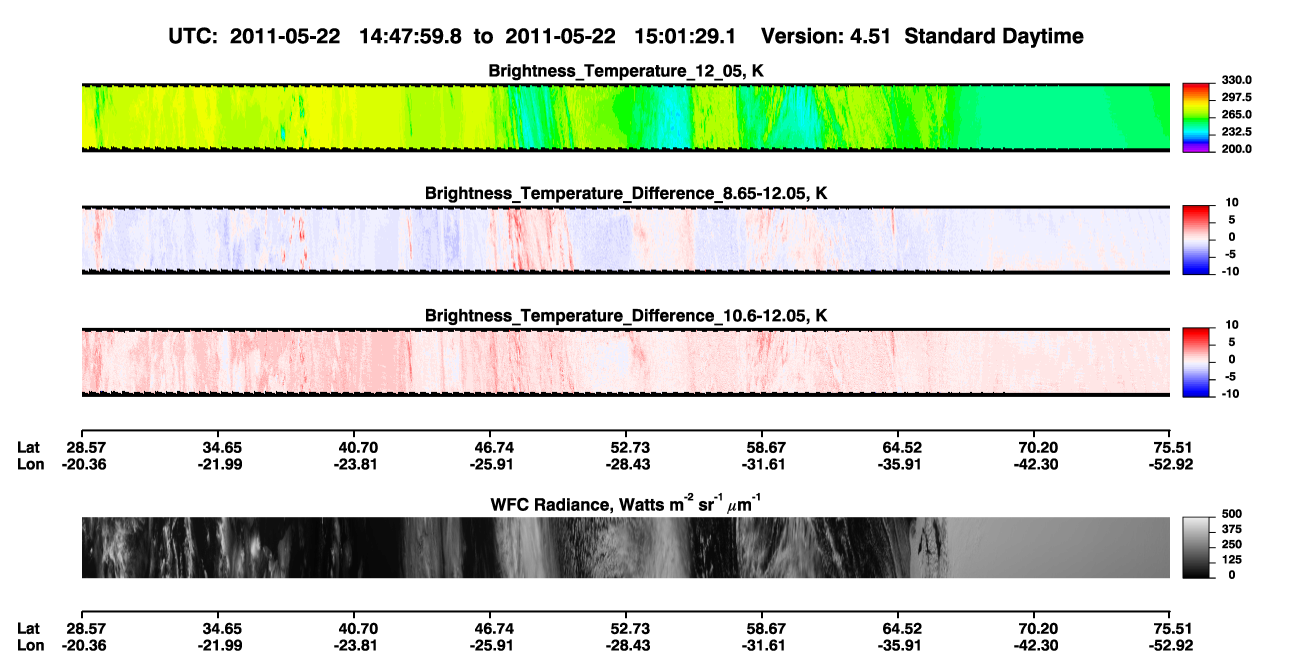
Task: Click latitude 34.65 below the WFC panel
Action: [x=221, y=628]
